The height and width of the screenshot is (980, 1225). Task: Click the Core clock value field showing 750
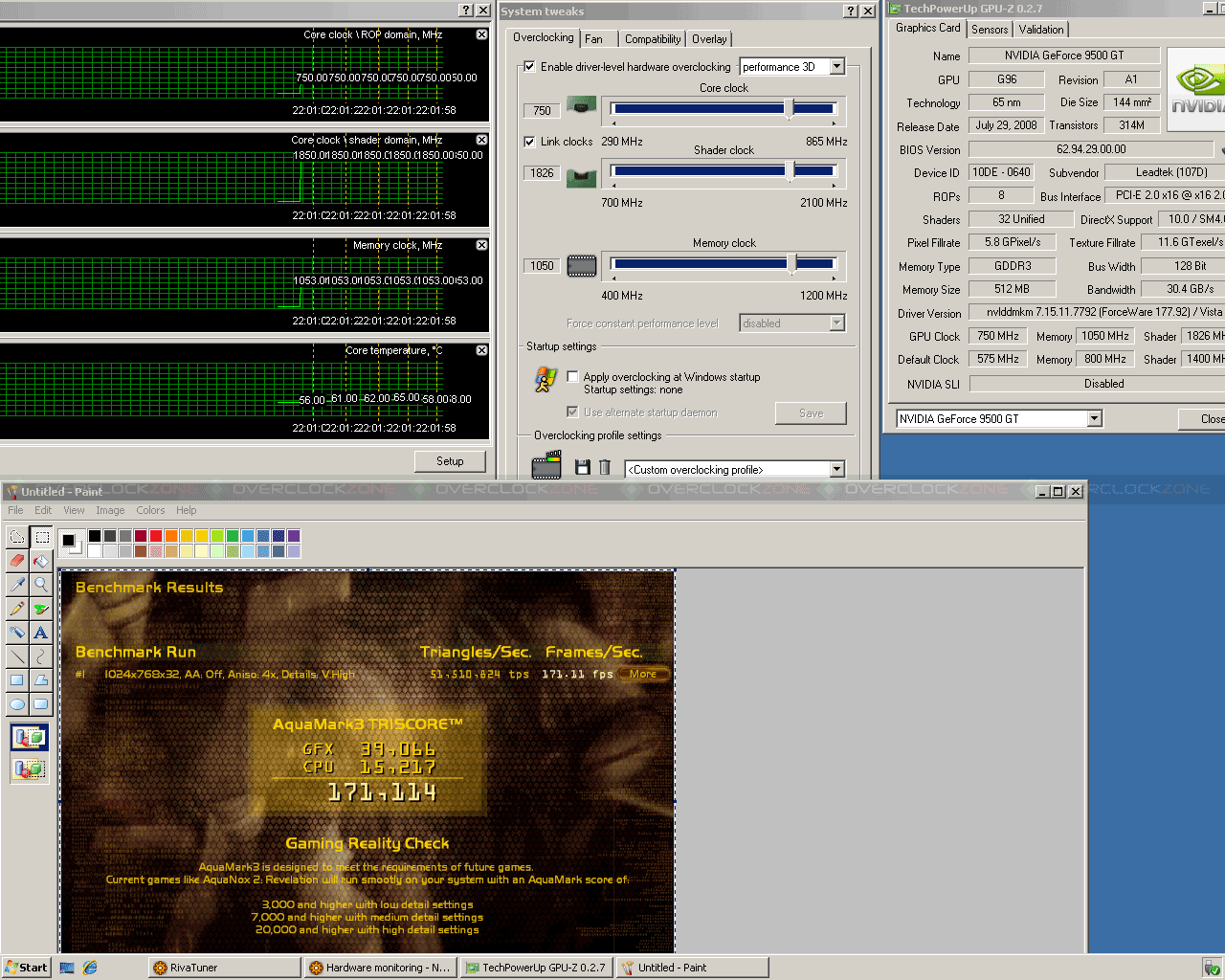tap(542, 111)
